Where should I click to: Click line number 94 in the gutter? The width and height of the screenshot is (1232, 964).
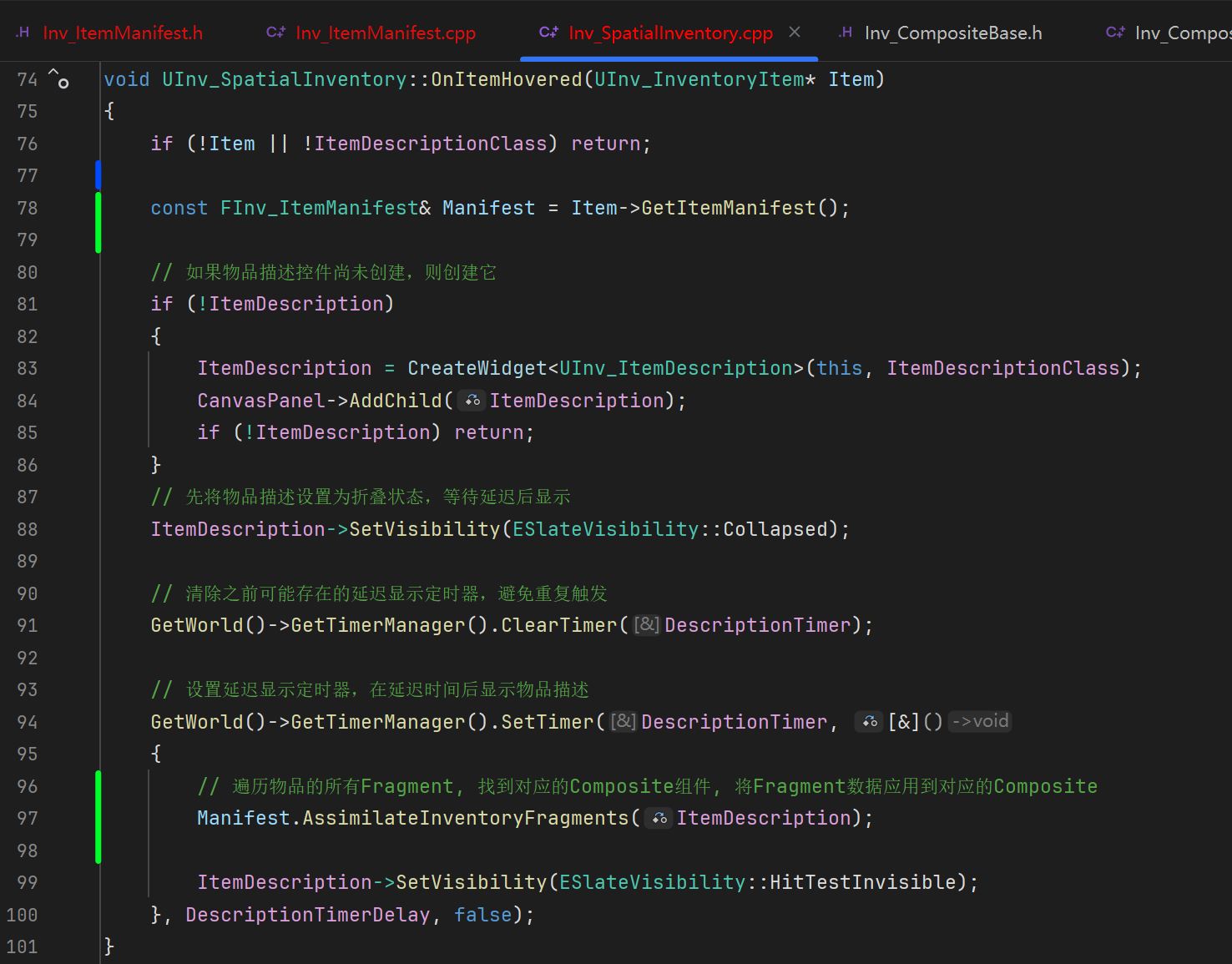coord(28,722)
